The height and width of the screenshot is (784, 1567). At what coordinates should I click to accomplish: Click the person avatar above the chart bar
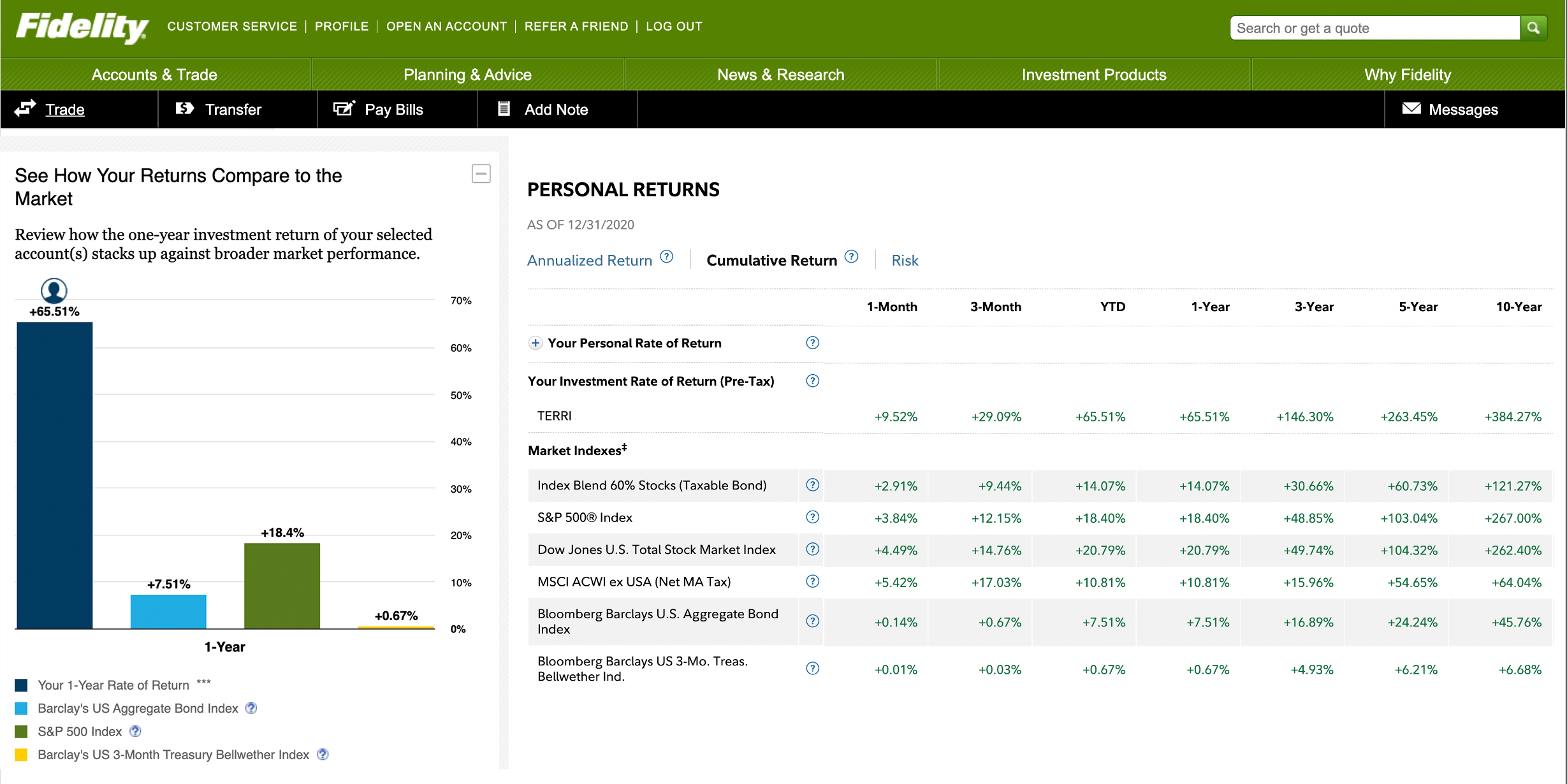[x=54, y=291]
